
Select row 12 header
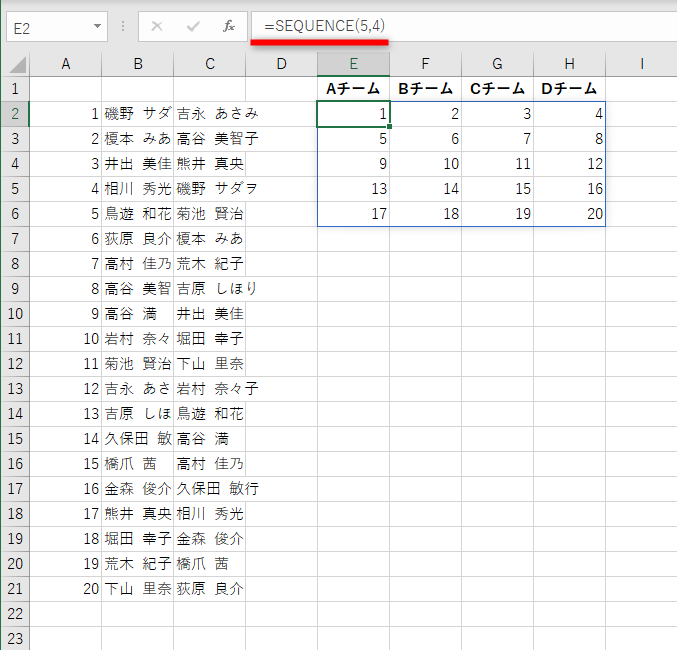(15, 364)
